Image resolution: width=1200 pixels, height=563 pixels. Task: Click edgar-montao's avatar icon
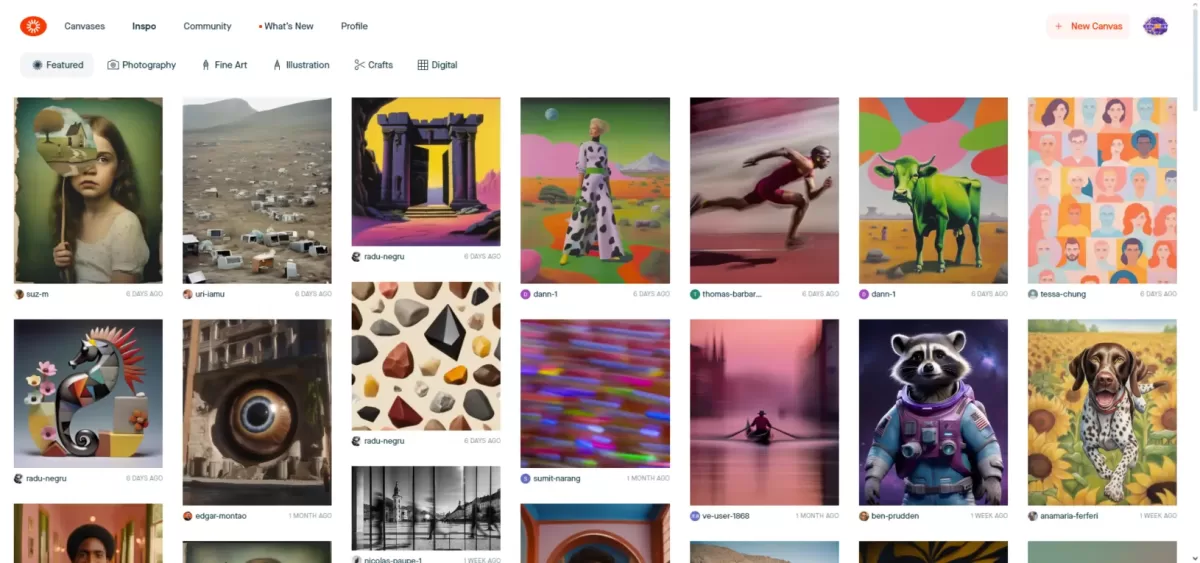[x=188, y=516]
